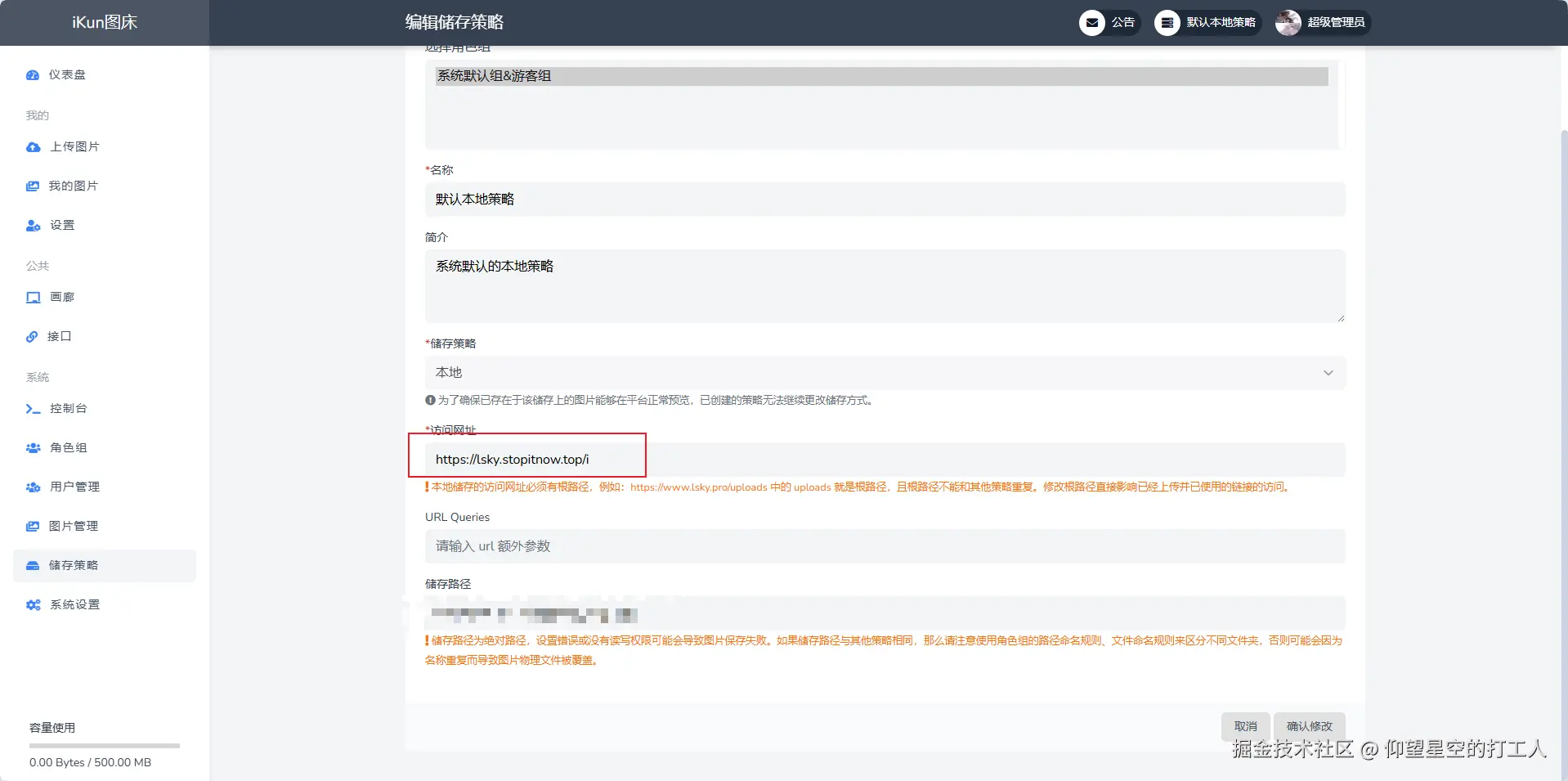This screenshot has height=781, width=1568.
Task: Click the capacity usage progress bar
Action: pos(105,746)
